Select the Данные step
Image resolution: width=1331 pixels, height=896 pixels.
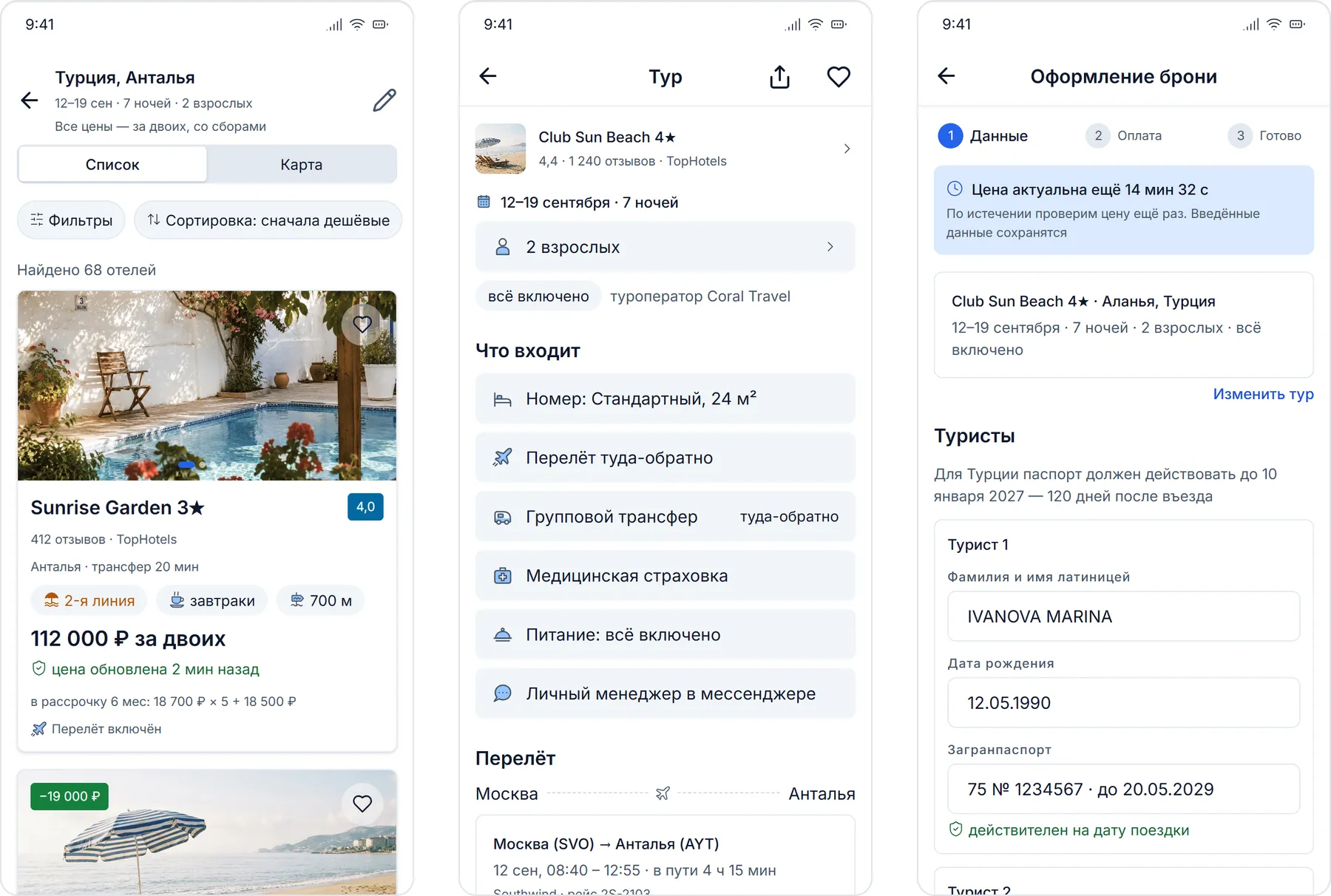click(983, 136)
